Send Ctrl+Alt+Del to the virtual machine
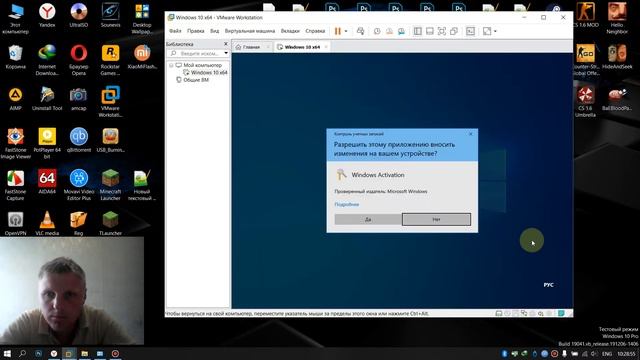Image resolution: width=640 pixels, height=360 pixels. click(360, 31)
